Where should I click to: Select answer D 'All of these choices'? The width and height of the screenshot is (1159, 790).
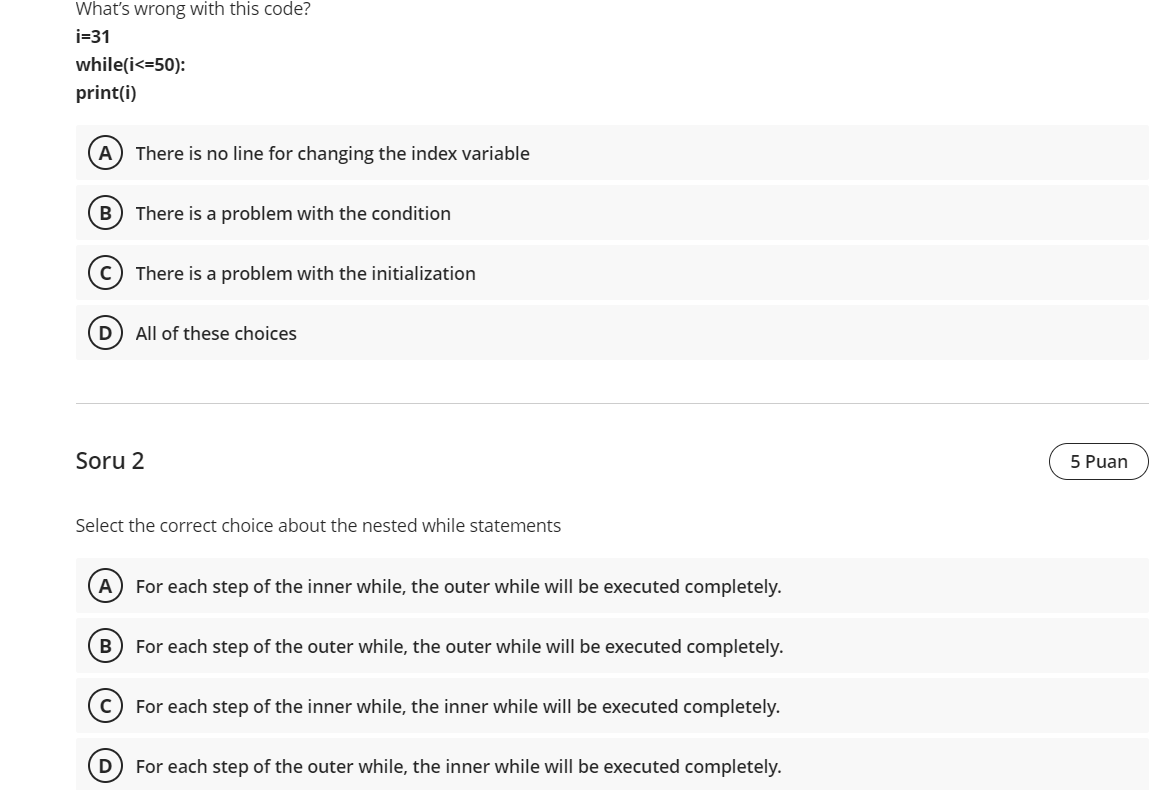click(216, 333)
